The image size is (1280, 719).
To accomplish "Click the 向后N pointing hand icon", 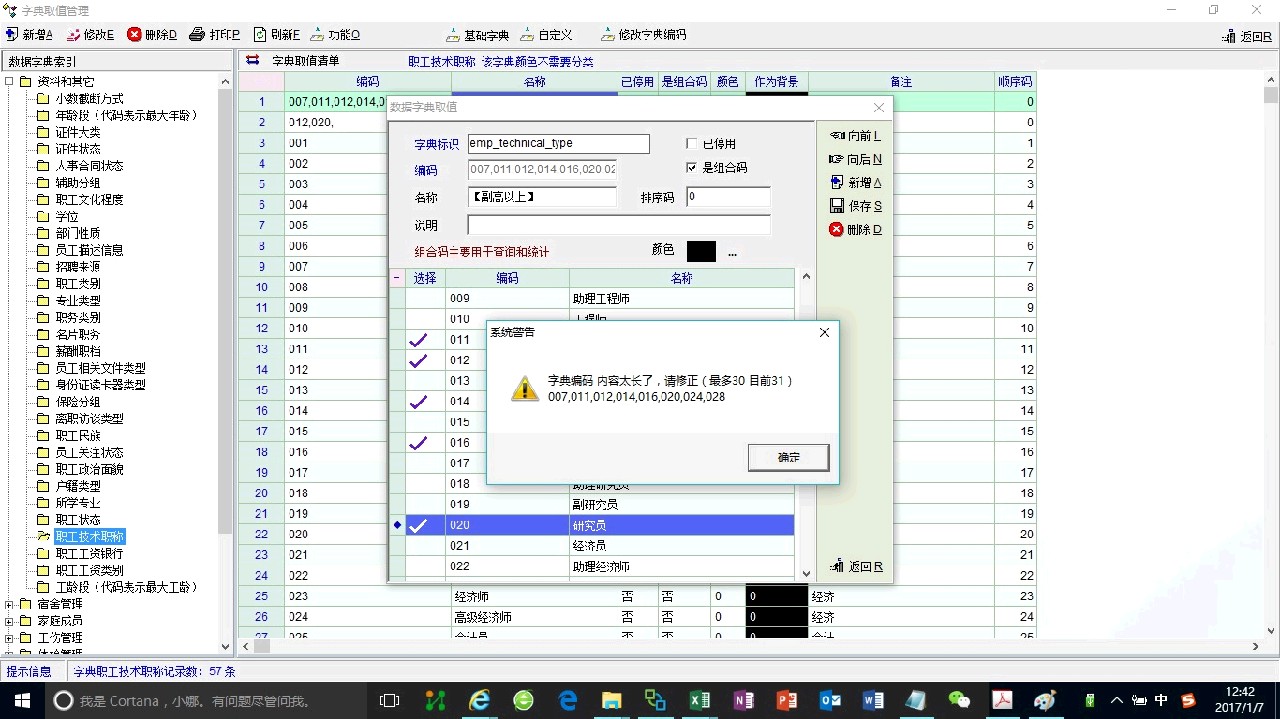I will tap(837, 159).
